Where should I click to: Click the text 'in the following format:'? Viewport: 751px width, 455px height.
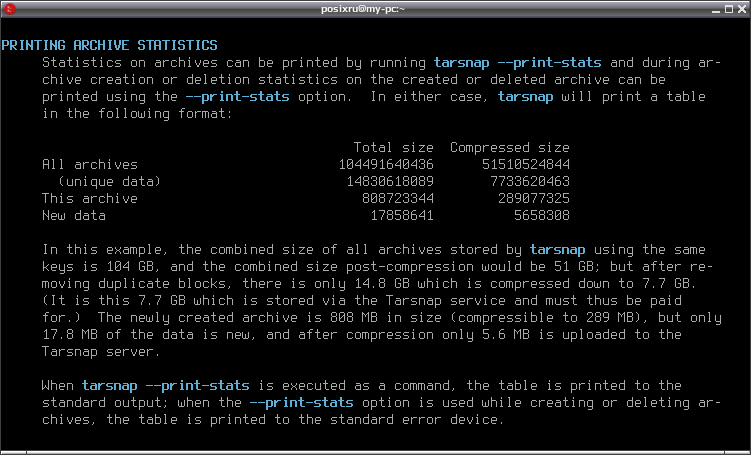pos(137,114)
